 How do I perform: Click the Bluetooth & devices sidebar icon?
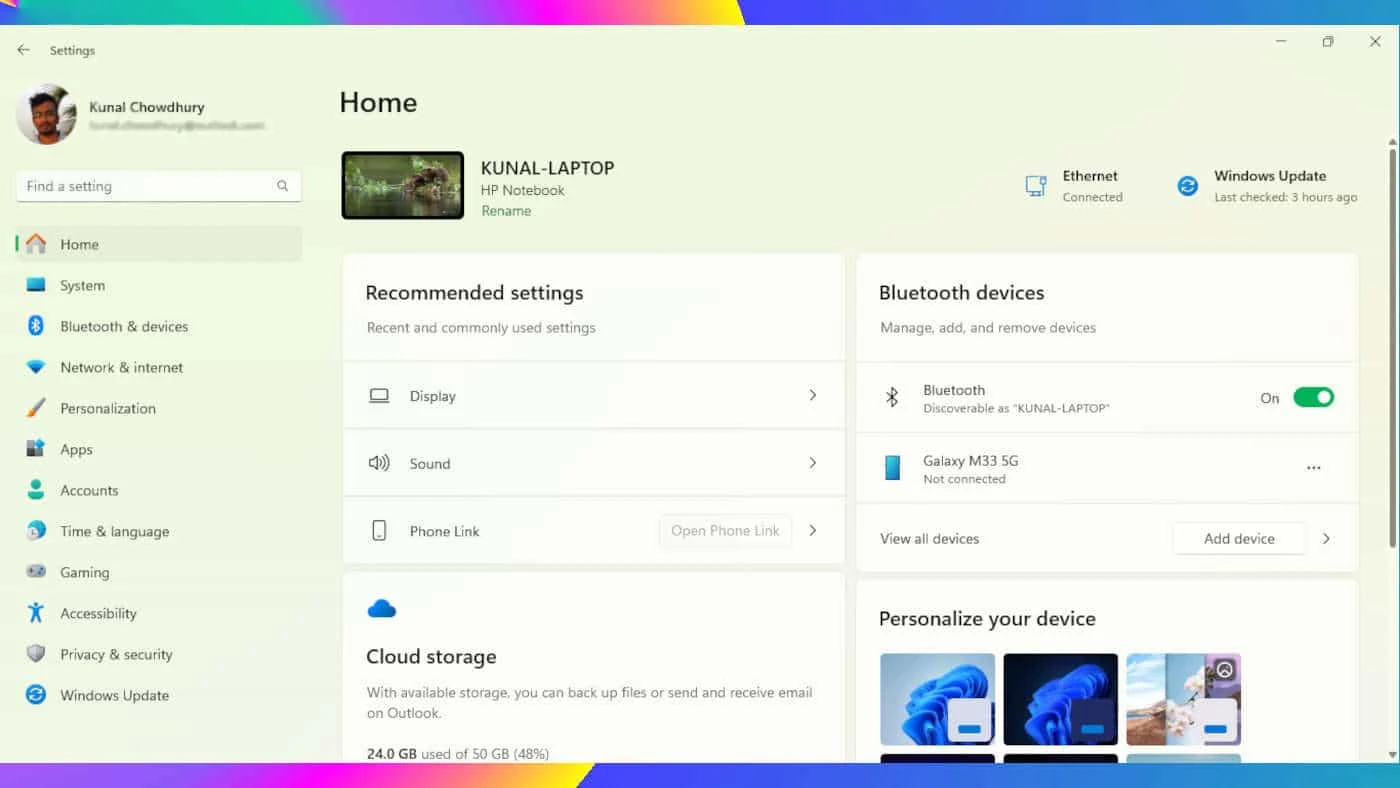36,326
